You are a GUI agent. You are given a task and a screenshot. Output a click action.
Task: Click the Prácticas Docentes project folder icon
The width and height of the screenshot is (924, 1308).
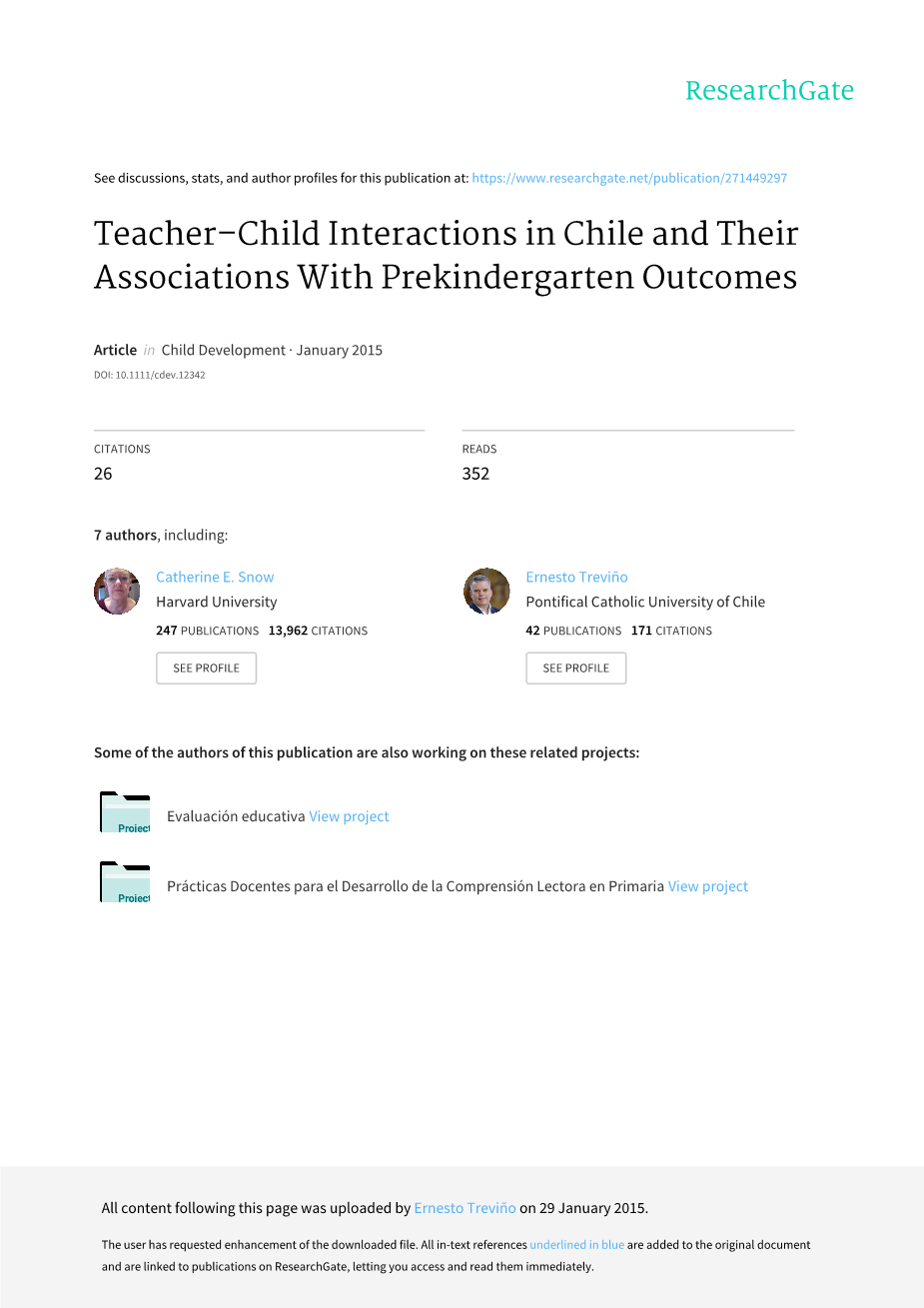click(x=125, y=883)
